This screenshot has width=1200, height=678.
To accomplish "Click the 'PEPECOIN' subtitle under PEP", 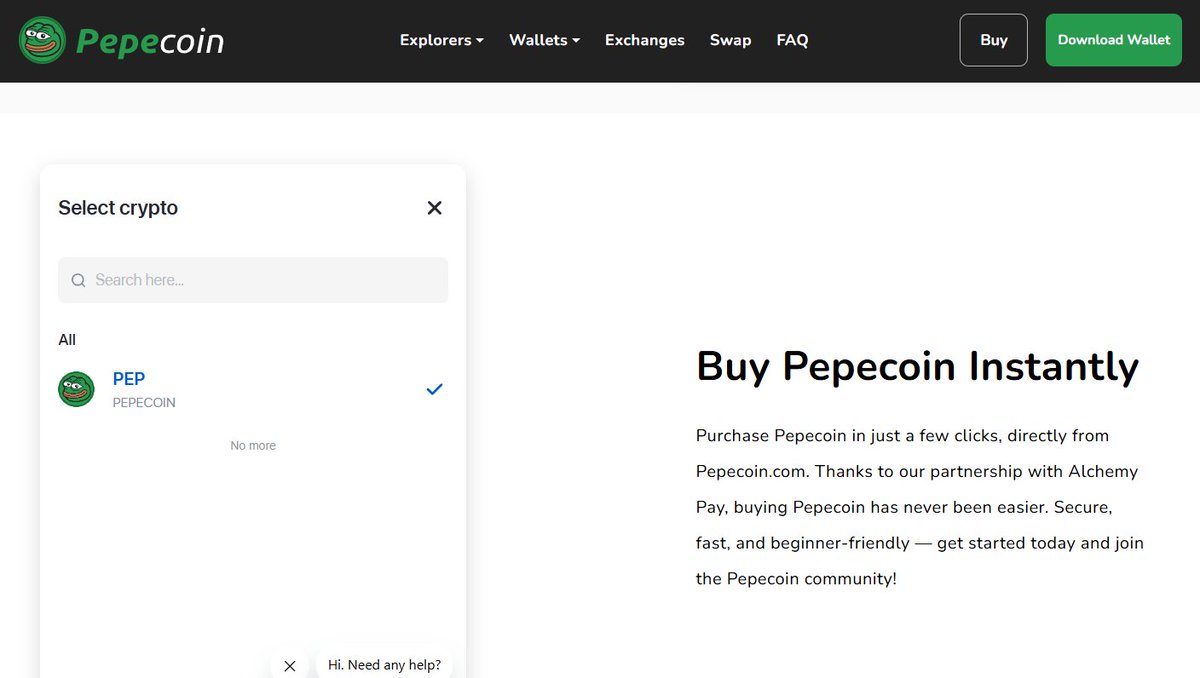I will pos(144,403).
